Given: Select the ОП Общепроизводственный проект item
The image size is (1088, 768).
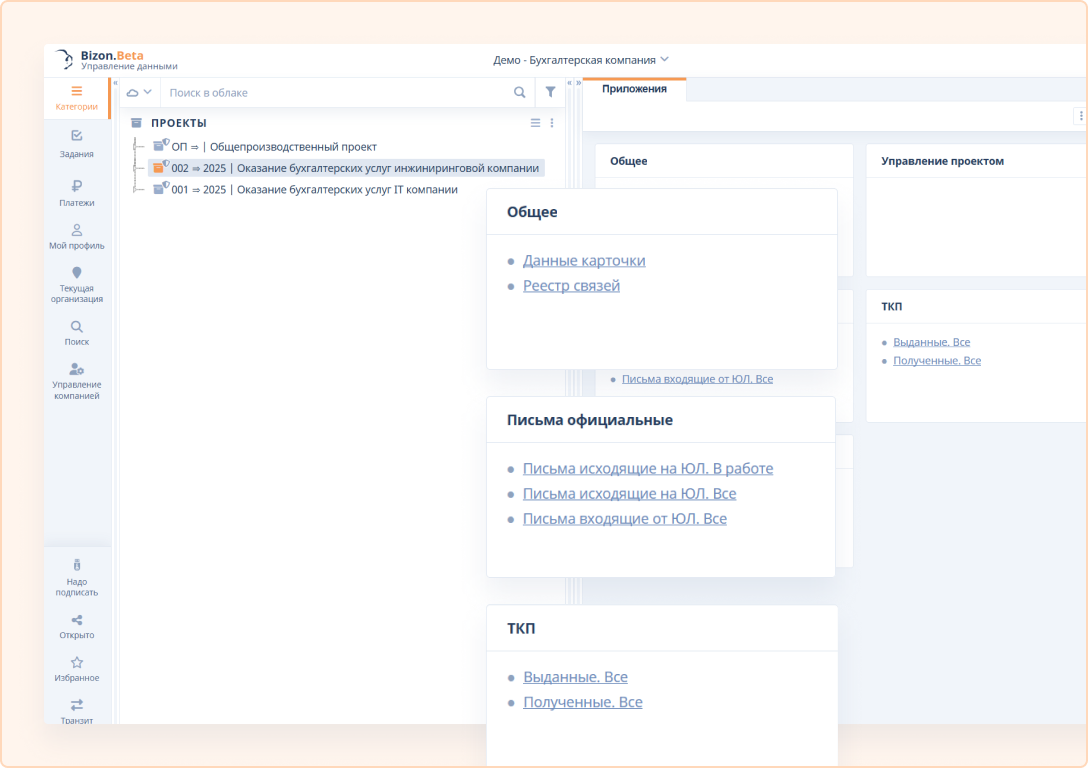Looking at the screenshot, I should coord(274,147).
